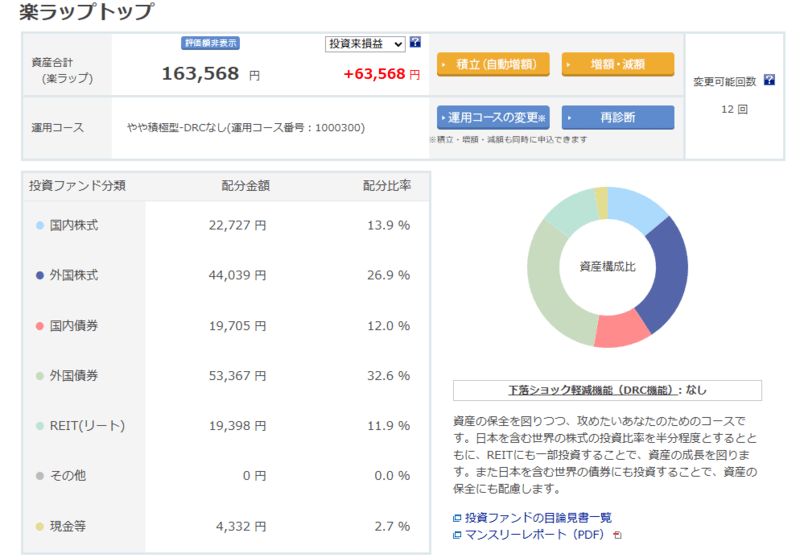Click the 32.6 % ratio cell
The width and height of the screenshot is (800, 558).
pos(388,376)
